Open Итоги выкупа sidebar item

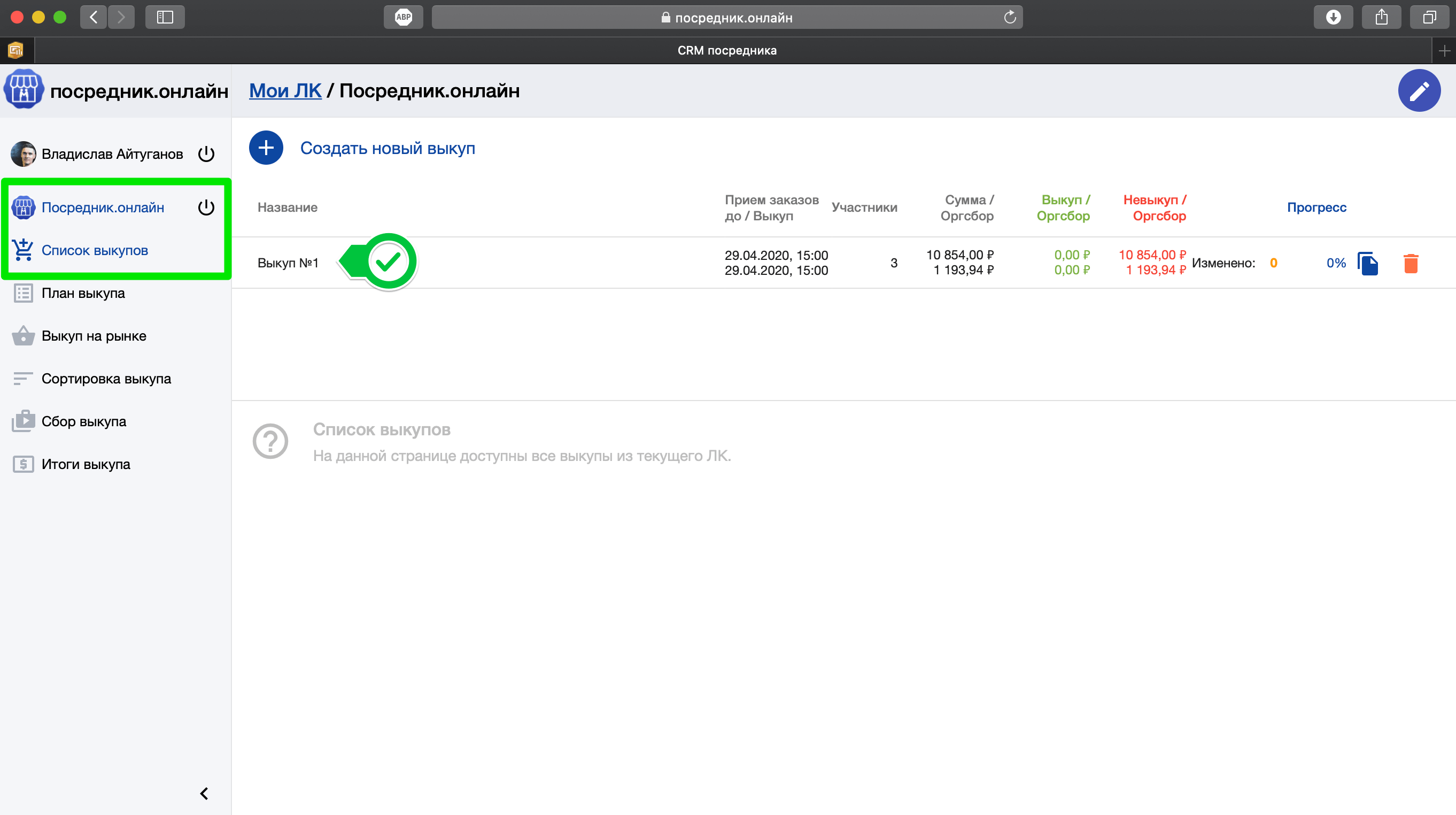click(86, 464)
